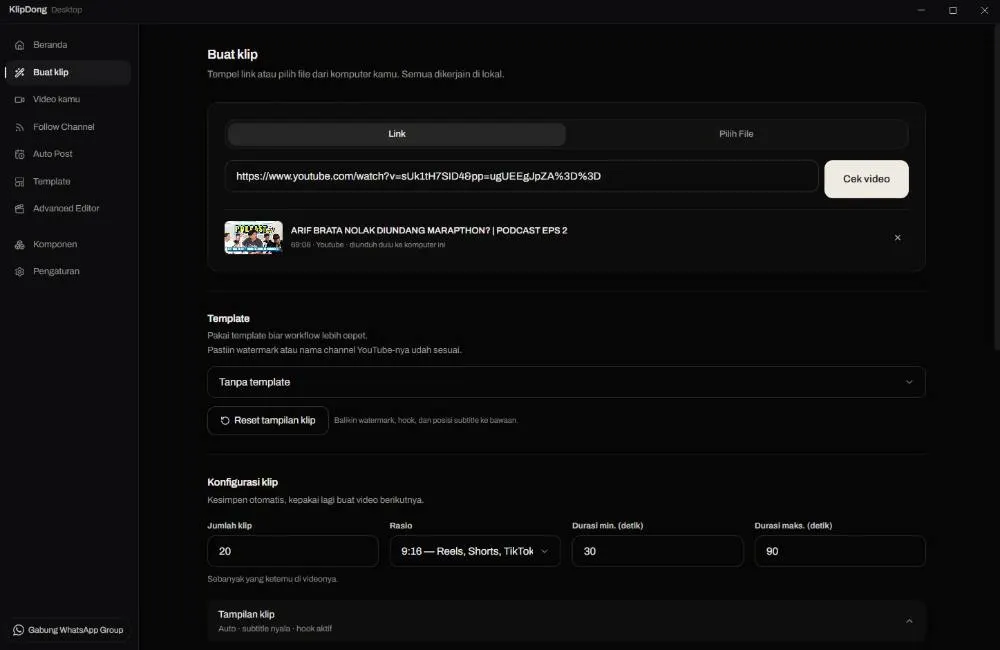Minimize the KlipDong window

pyautogui.click(x=921, y=10)
